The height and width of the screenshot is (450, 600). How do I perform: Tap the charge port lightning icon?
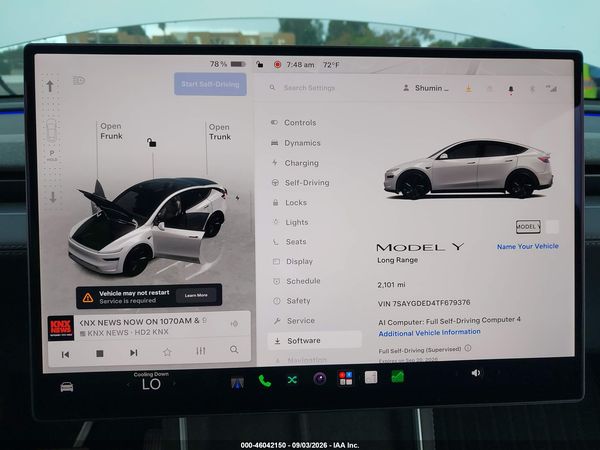(x=237, y=198)
